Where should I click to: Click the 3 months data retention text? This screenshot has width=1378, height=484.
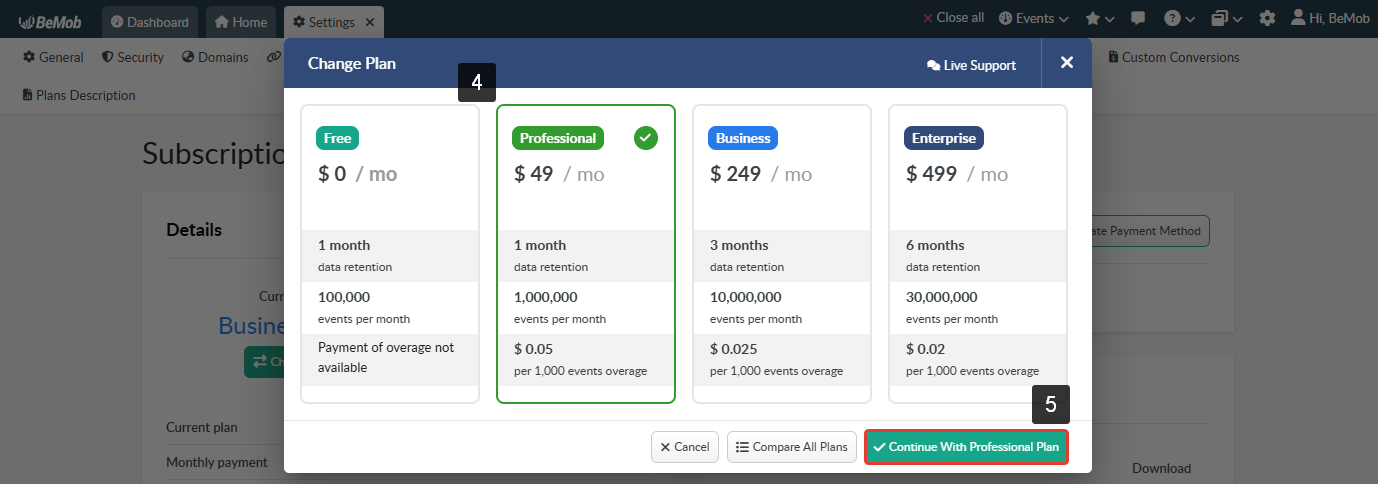pos(740,245)
